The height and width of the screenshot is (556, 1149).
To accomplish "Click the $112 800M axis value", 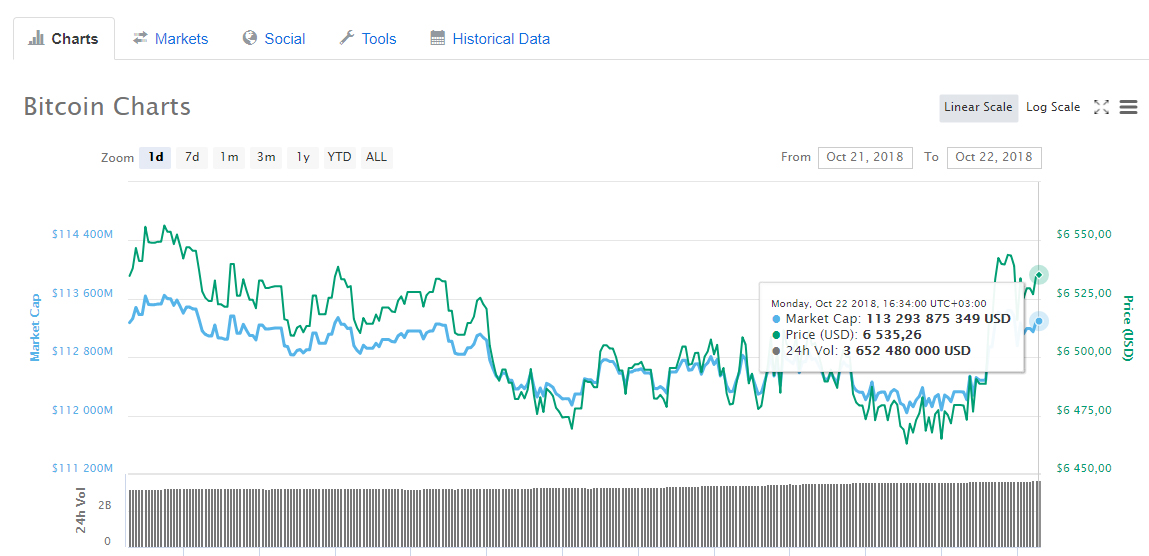I will click(83, 352).
